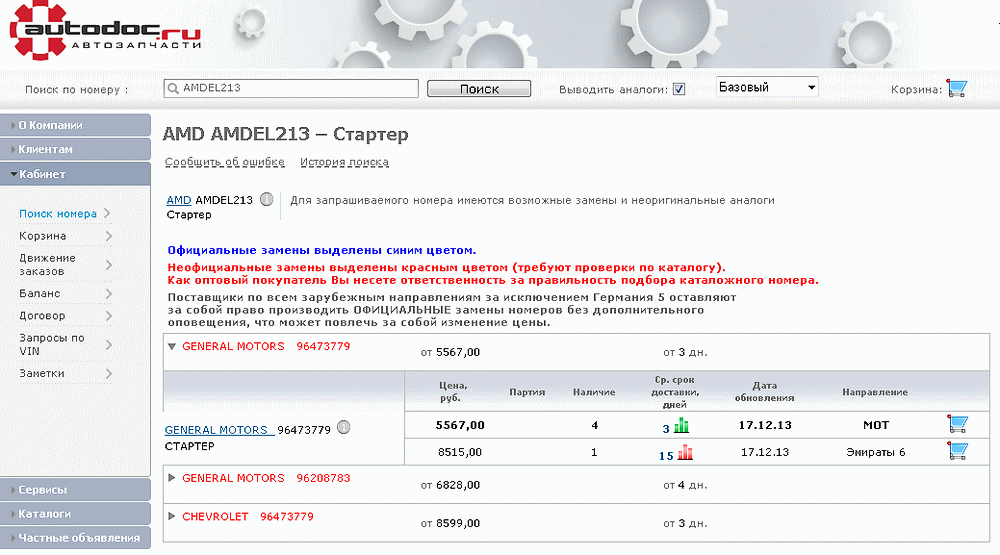Open the История поиска link

pos(344,162)
